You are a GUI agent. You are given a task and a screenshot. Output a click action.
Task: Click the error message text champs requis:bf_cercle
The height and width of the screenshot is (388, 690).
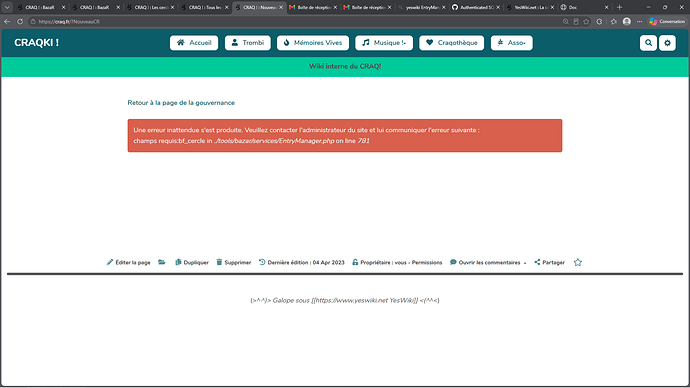pyautogui.click(x=251, y=141)
